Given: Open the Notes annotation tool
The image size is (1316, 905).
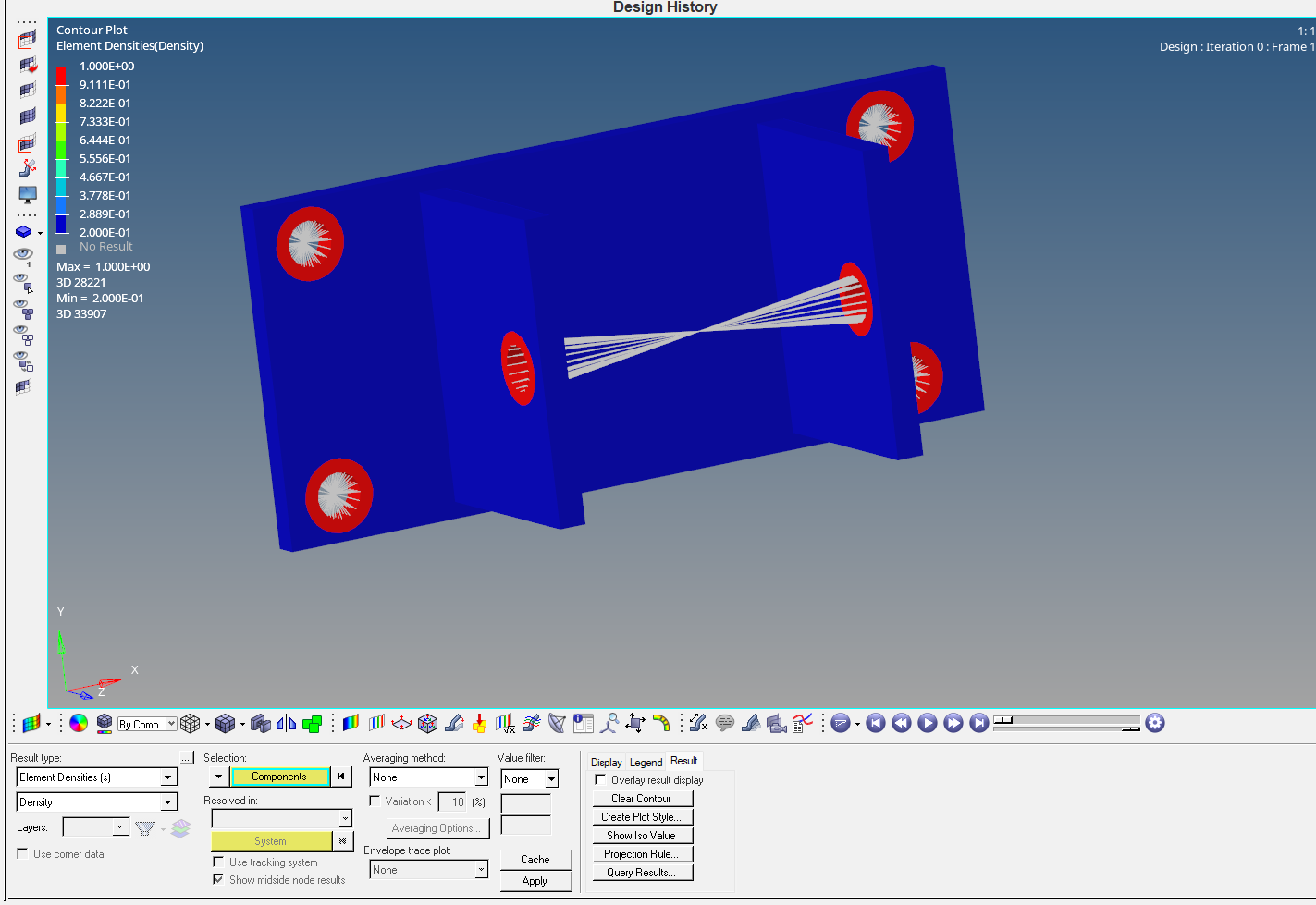Looking at the screenshot, I should click(x=725, y=723).
